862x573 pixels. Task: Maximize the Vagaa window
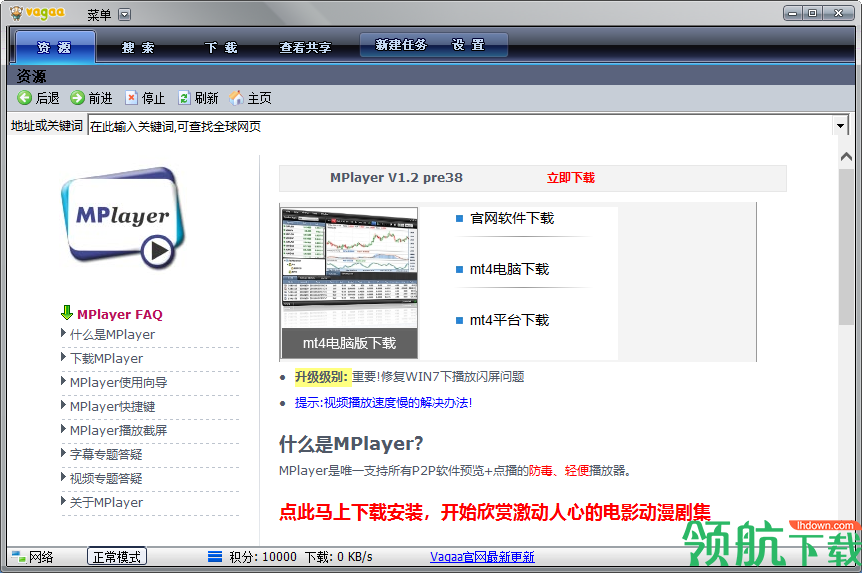(813, 13)
